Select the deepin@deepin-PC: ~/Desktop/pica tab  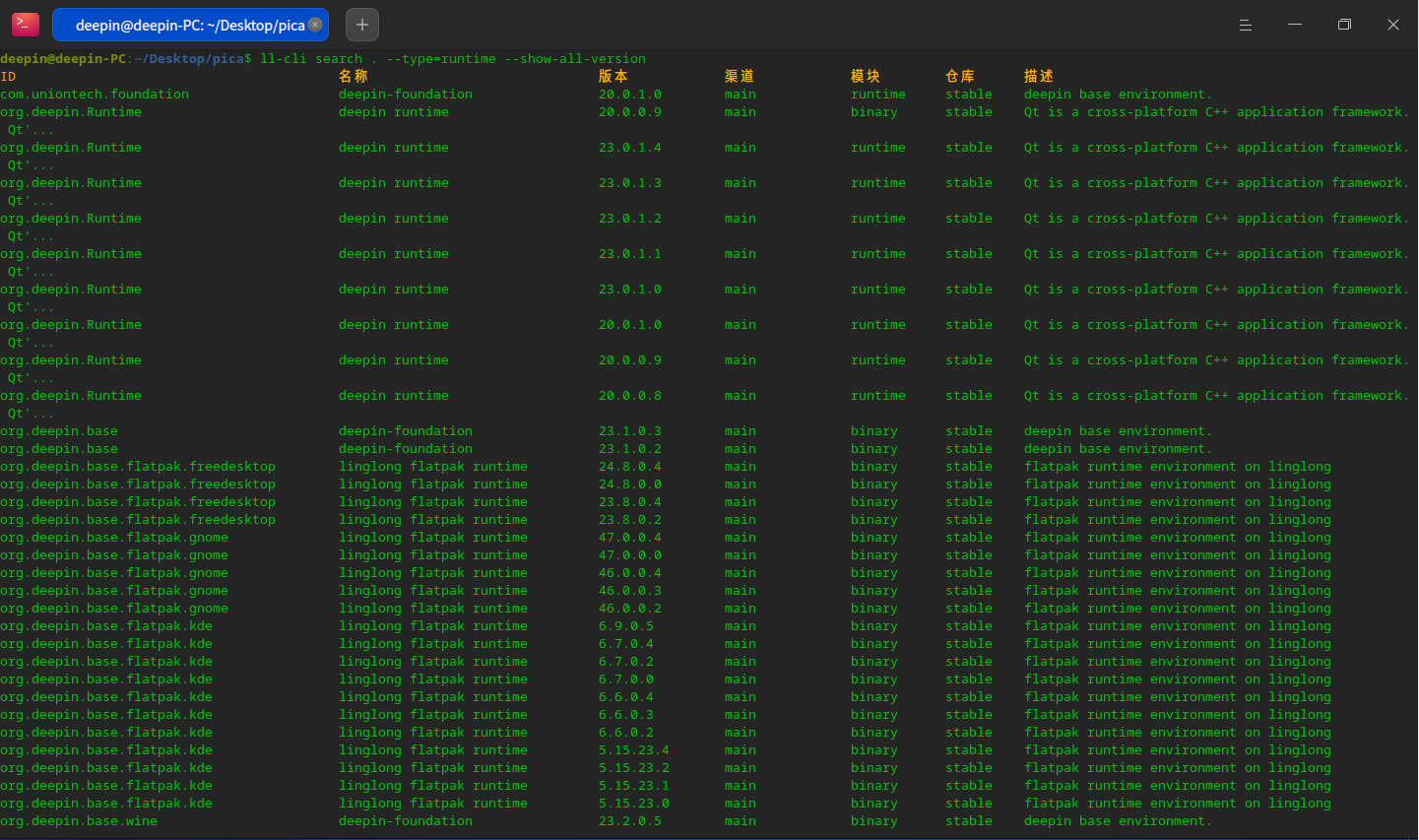[x=187, y=25]
